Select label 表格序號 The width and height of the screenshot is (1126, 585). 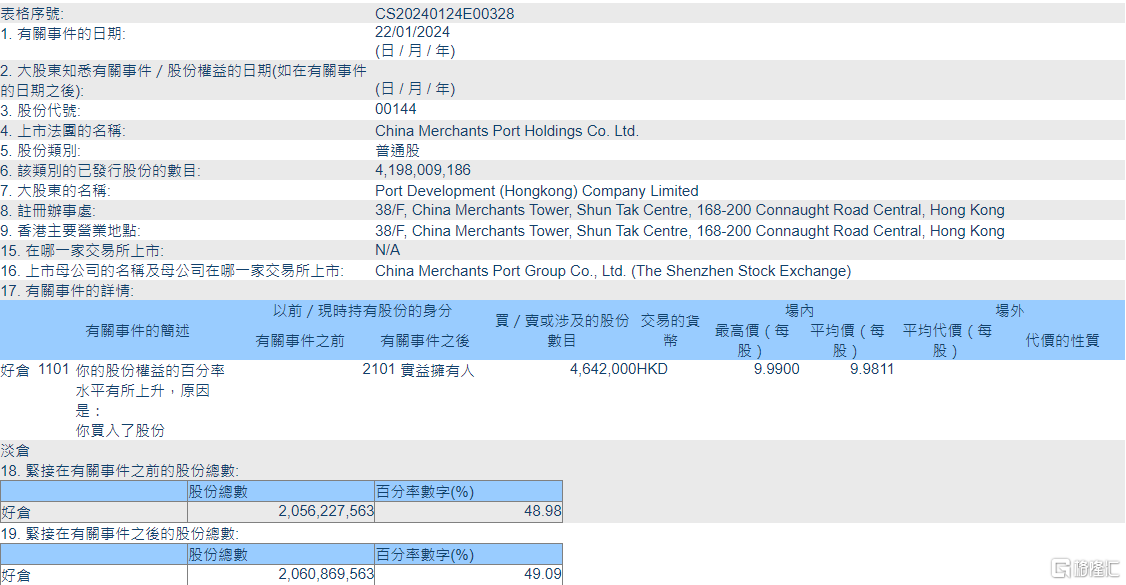32,14
